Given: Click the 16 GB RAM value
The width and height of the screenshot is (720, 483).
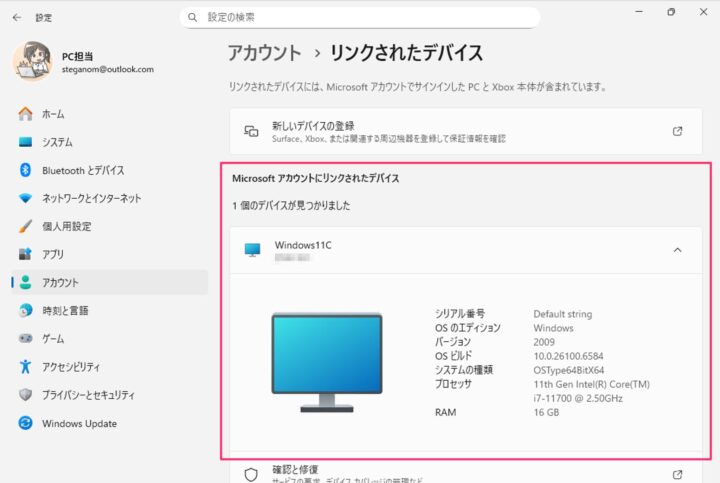Looking at the screenshot, I should pyautogui.click(x=546, y=412).
